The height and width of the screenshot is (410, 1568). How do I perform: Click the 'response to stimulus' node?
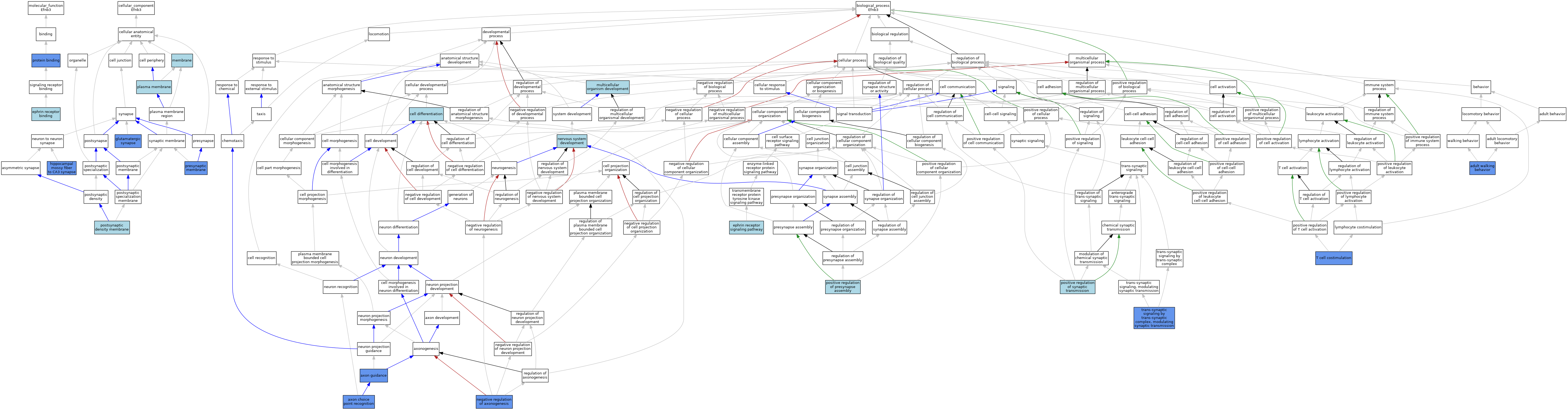coord(264,60)
